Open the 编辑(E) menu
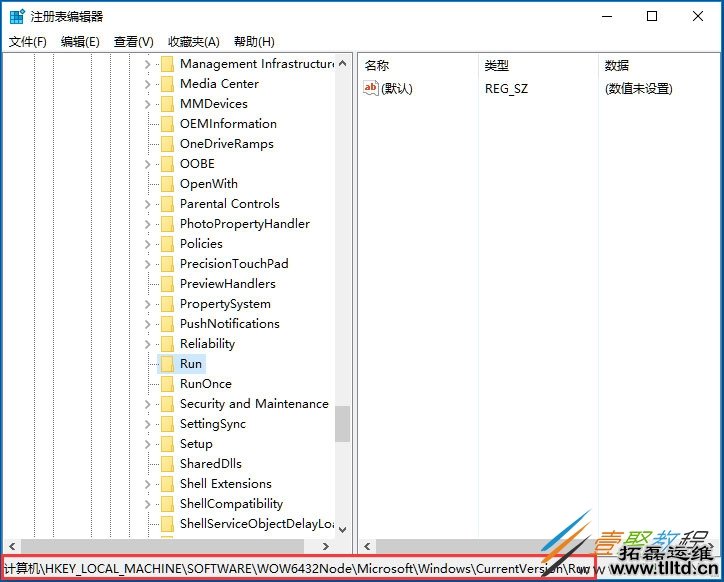Image resolution: width=724 pixels, height=582 pixels. pyautogui.click(x=80, y=42)
